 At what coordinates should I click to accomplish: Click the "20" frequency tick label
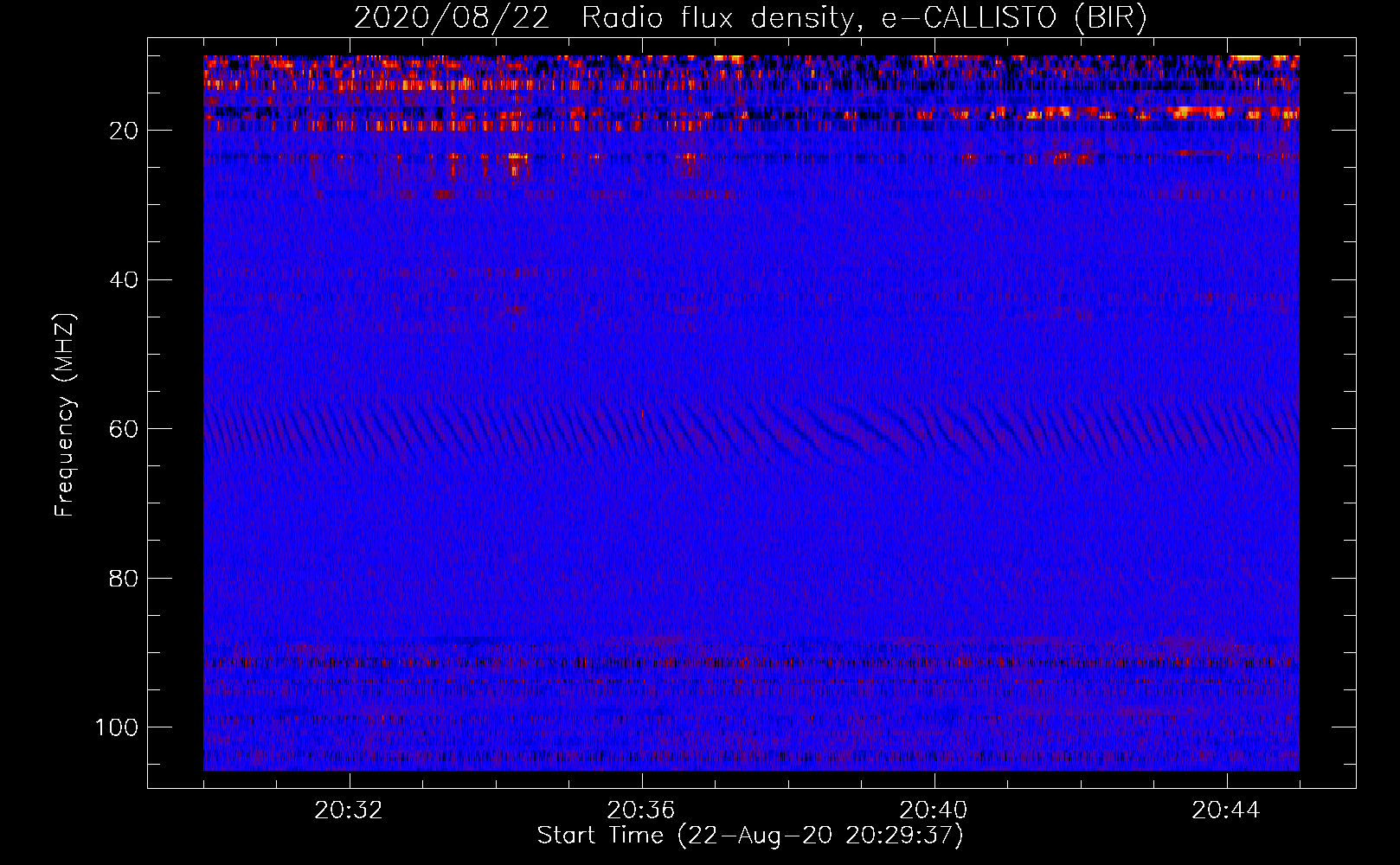click(x=125, y=131)
